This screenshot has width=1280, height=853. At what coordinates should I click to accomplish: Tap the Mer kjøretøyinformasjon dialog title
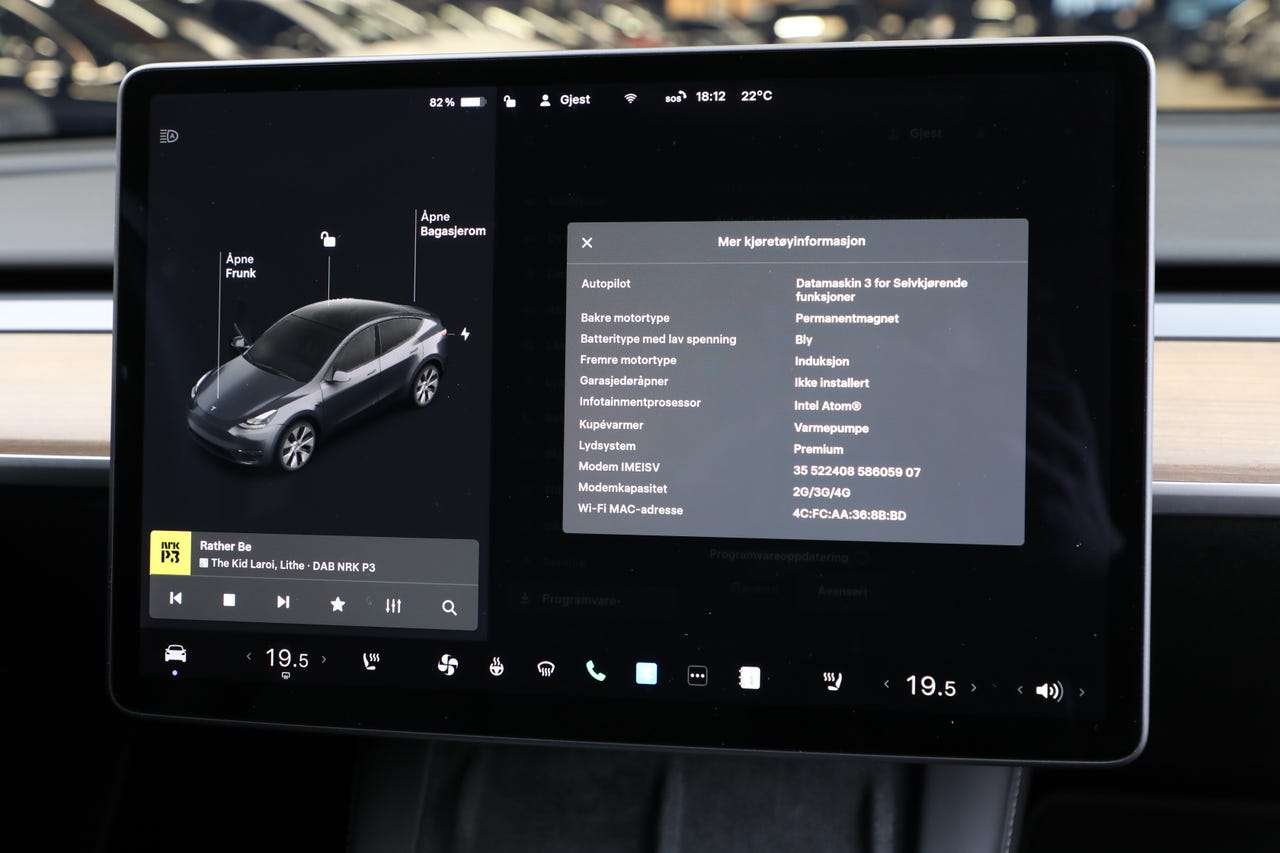click(792, 241)
